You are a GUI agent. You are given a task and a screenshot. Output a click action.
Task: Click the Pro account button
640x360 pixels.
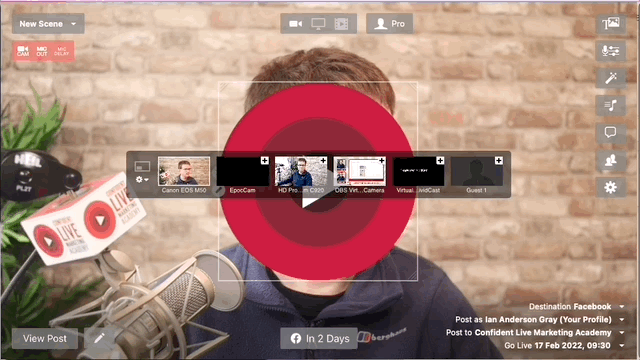(389, 24)
